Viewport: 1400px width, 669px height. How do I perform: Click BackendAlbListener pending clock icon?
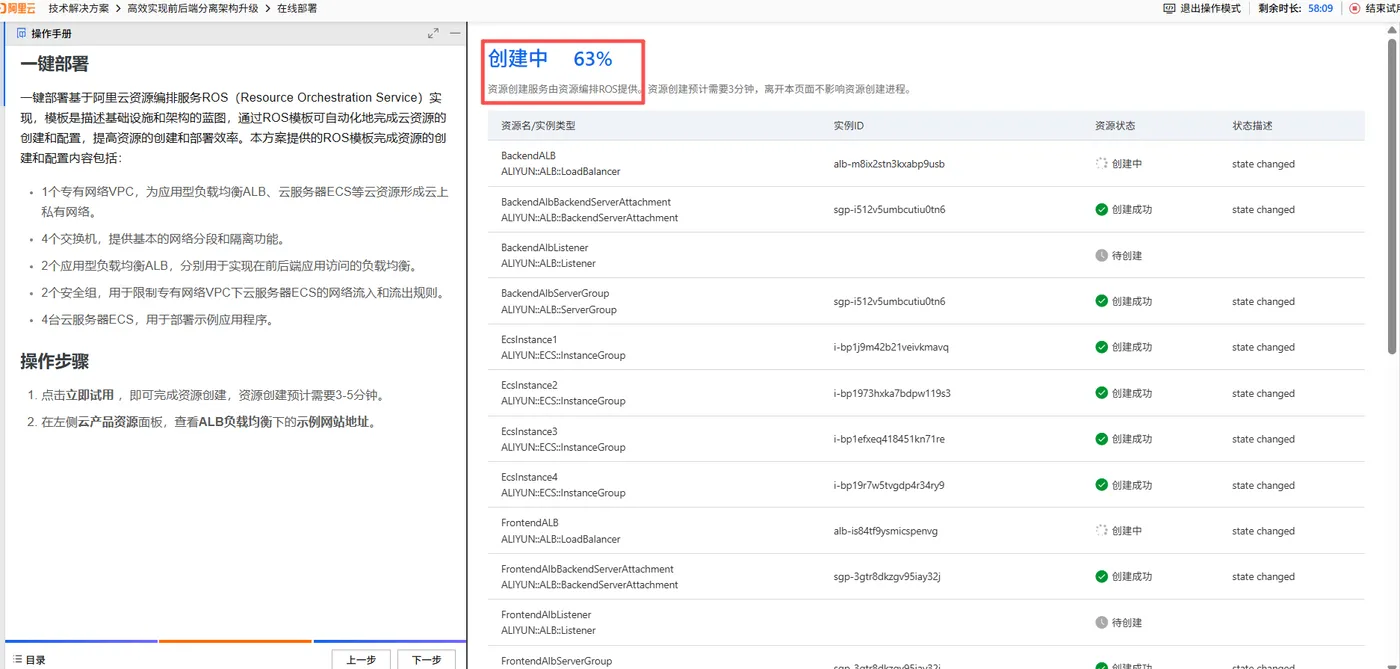[x=1101, y=256]
